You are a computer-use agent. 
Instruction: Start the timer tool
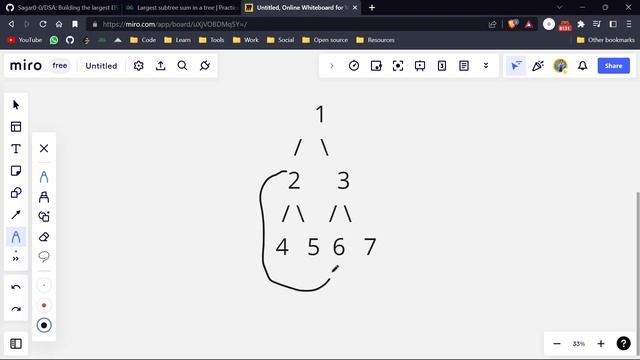pos(354,66)
